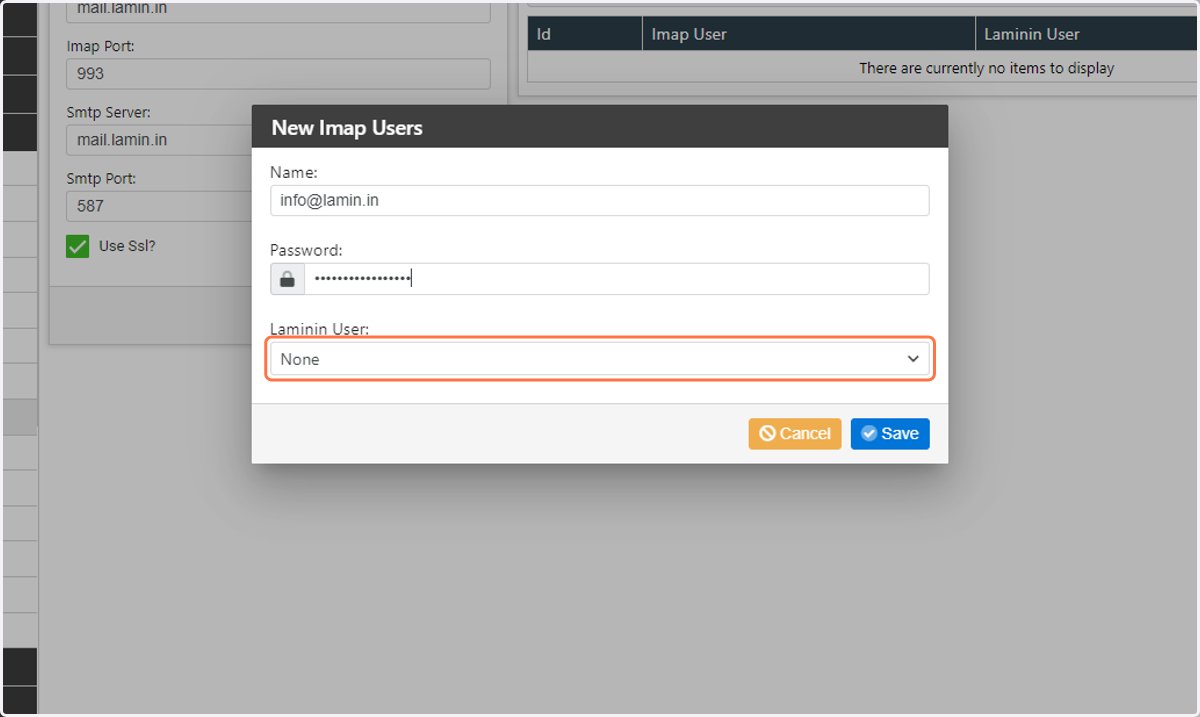Click the 'no items to display' message

(986, 68)
